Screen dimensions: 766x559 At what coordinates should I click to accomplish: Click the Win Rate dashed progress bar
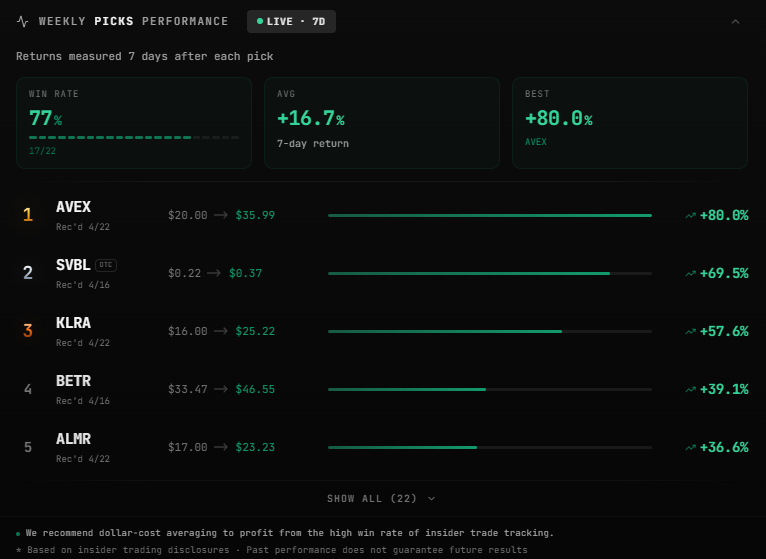[134, 138]
